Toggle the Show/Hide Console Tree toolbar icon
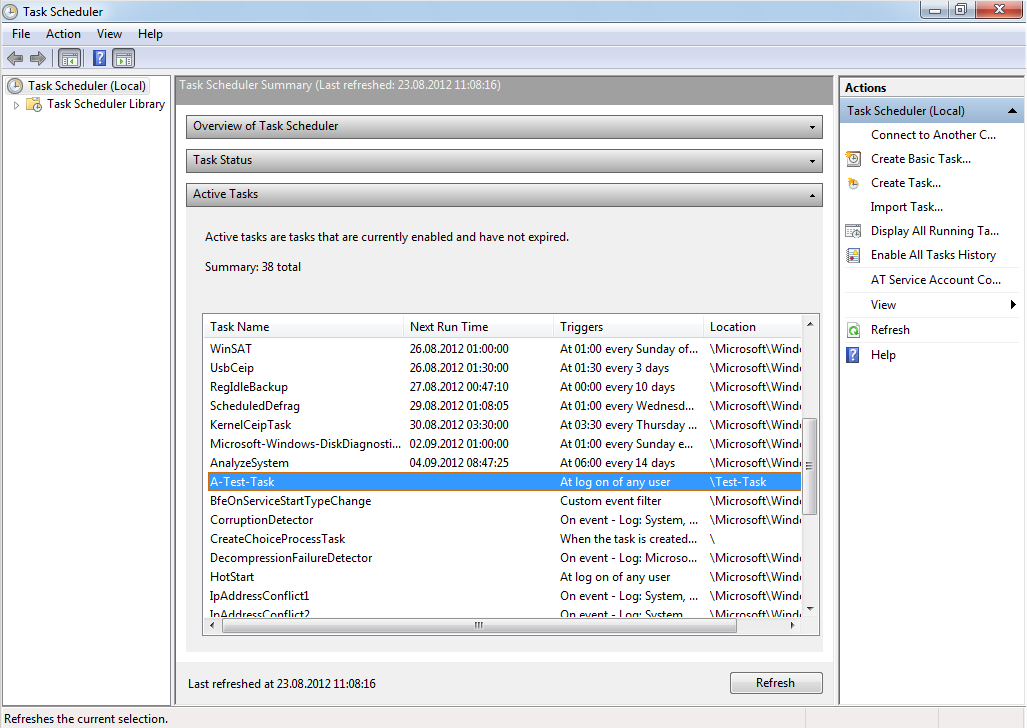 point(69,58)
